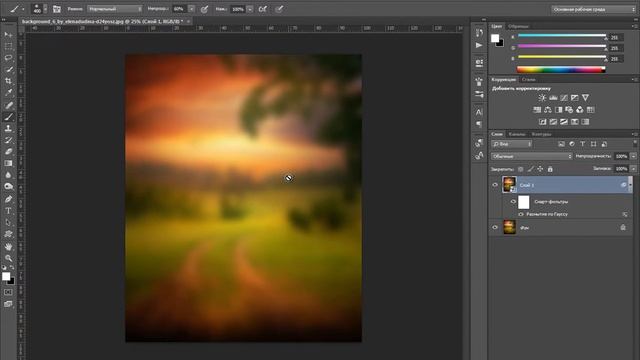Open brush preset picker arrow
Screen dimensions: 640x360
point(45,9)
